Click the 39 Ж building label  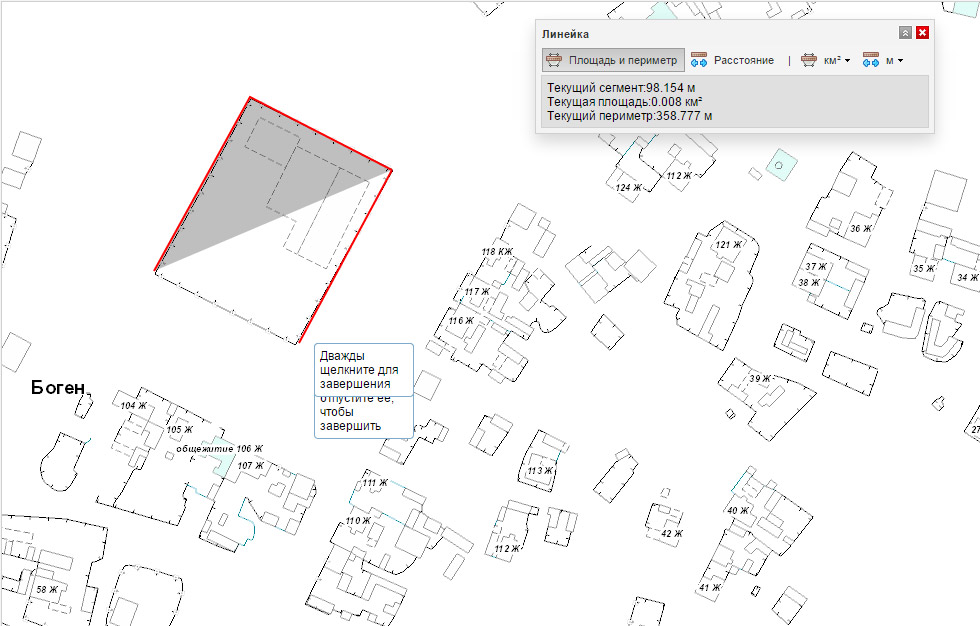[x=760, y=379]
